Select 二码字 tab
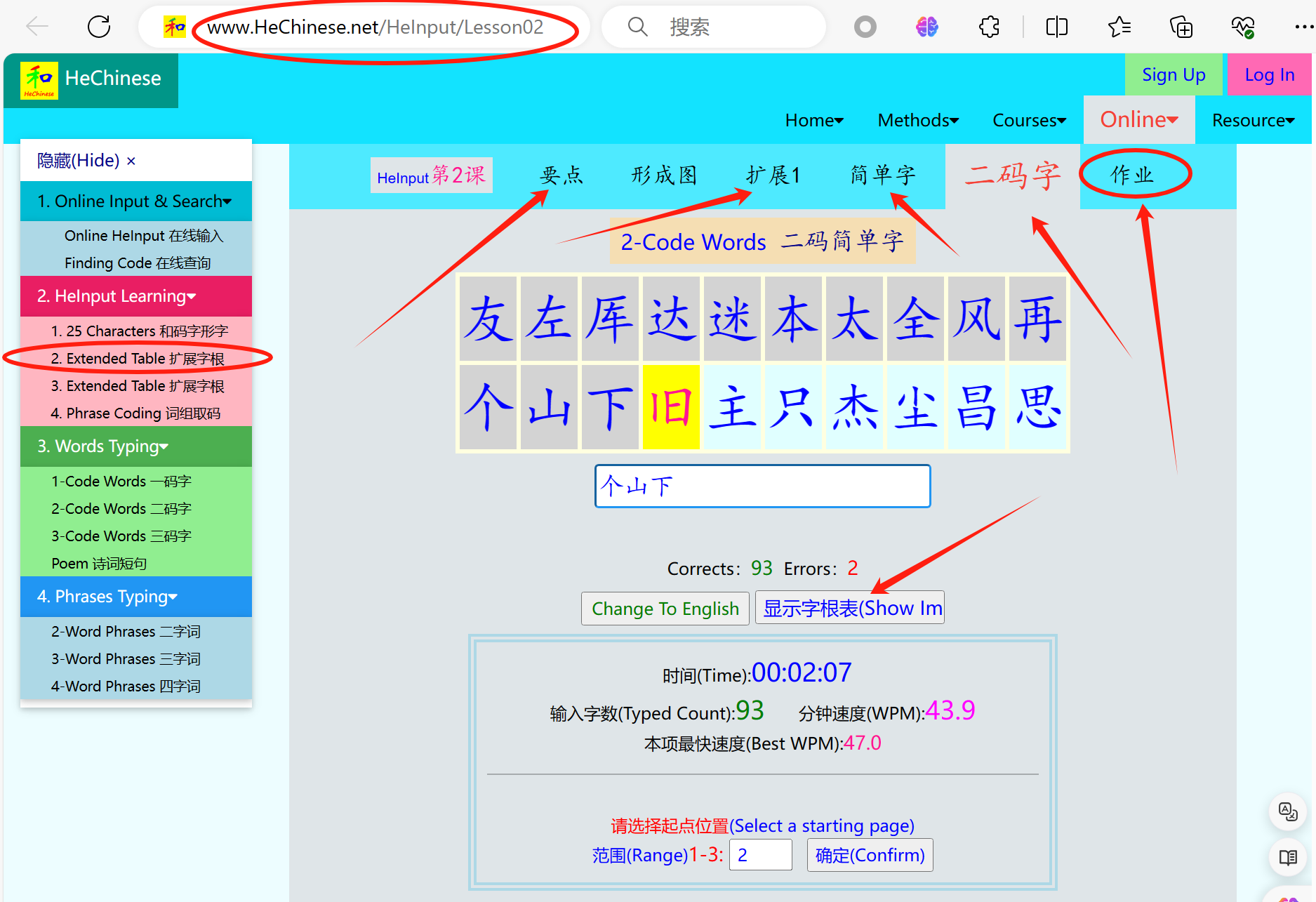 tap(1012, 175)
